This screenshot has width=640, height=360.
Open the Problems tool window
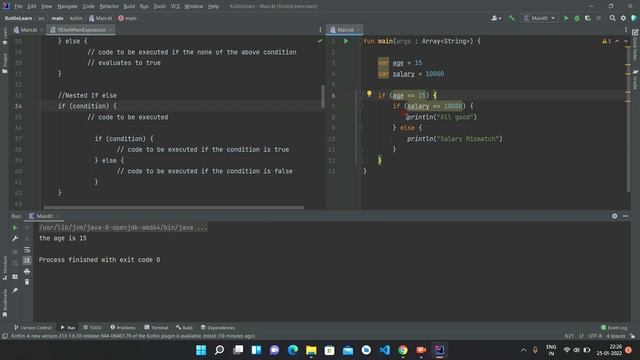[123, 327]
